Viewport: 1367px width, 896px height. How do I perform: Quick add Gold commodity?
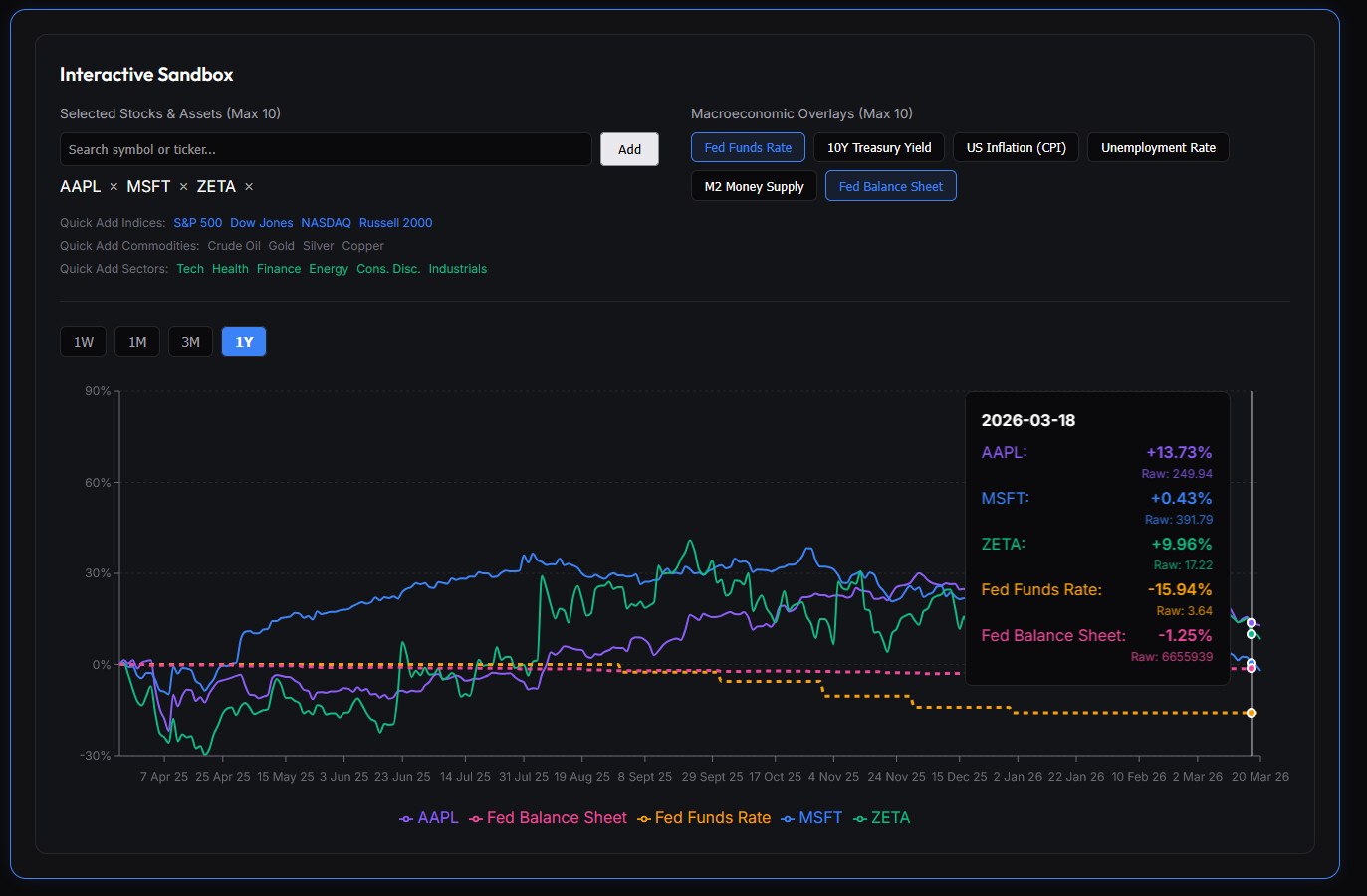281,246
